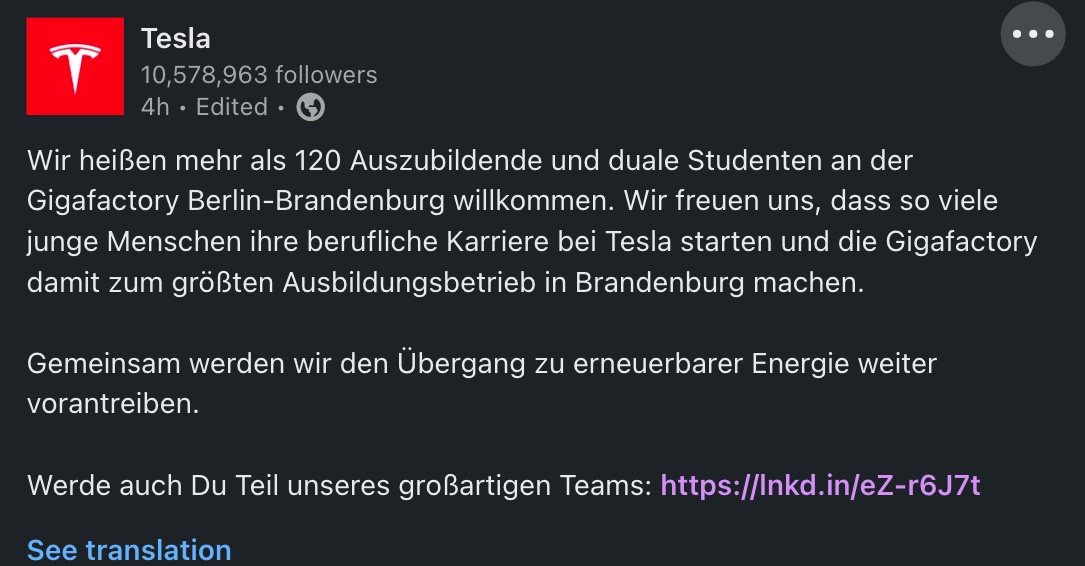
Task: Open the three-dot post options menu
Action: point(1032,34)
